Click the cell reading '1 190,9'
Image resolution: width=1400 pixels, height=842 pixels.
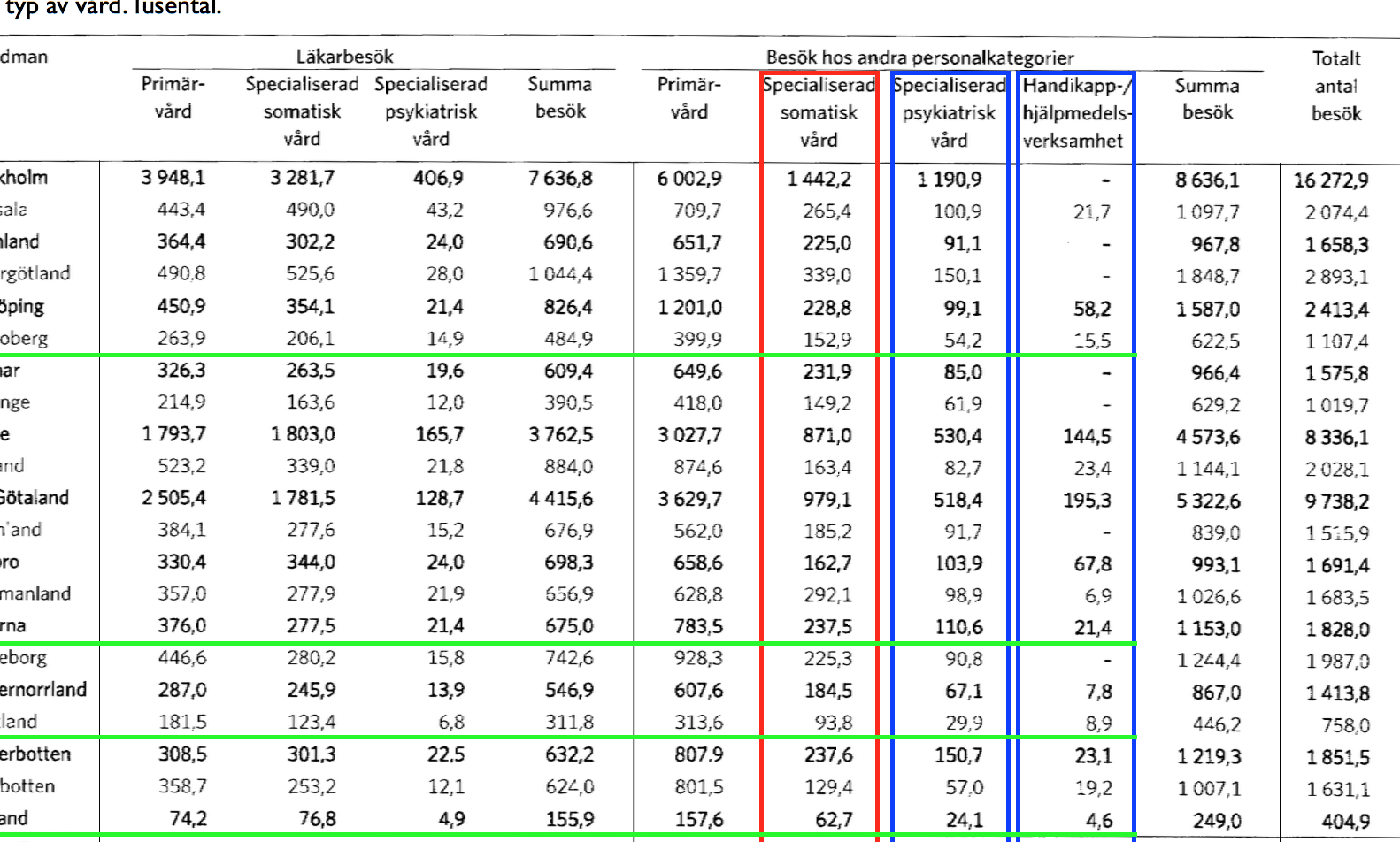point(949,180)
